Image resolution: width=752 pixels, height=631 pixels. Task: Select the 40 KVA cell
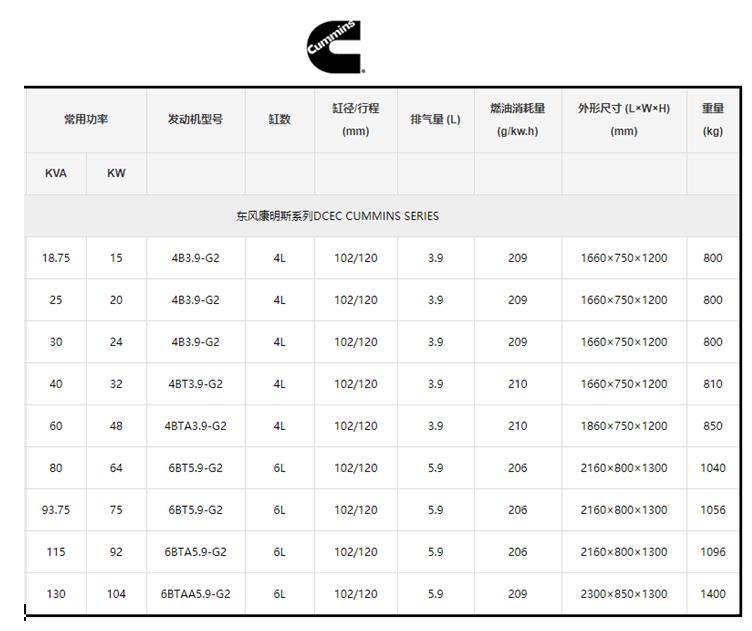pos(56,384)
